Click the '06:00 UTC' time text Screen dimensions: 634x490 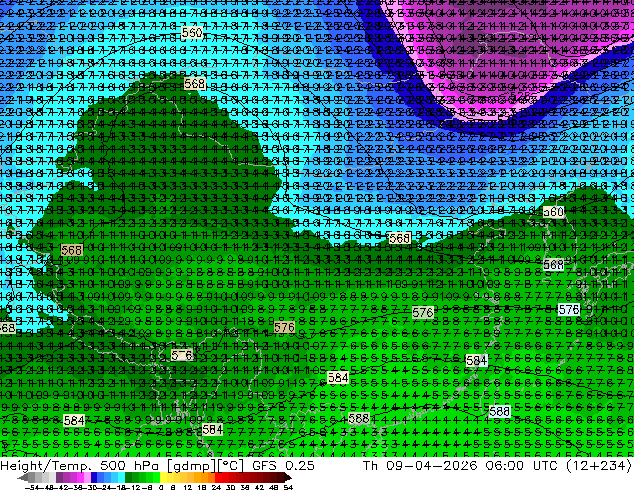[x=520, y=466]
